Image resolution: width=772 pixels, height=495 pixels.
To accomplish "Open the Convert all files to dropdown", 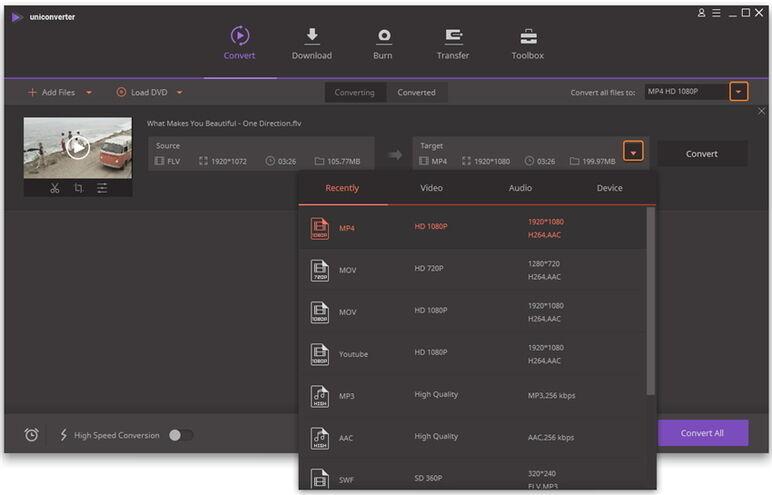I will [738, 92].
